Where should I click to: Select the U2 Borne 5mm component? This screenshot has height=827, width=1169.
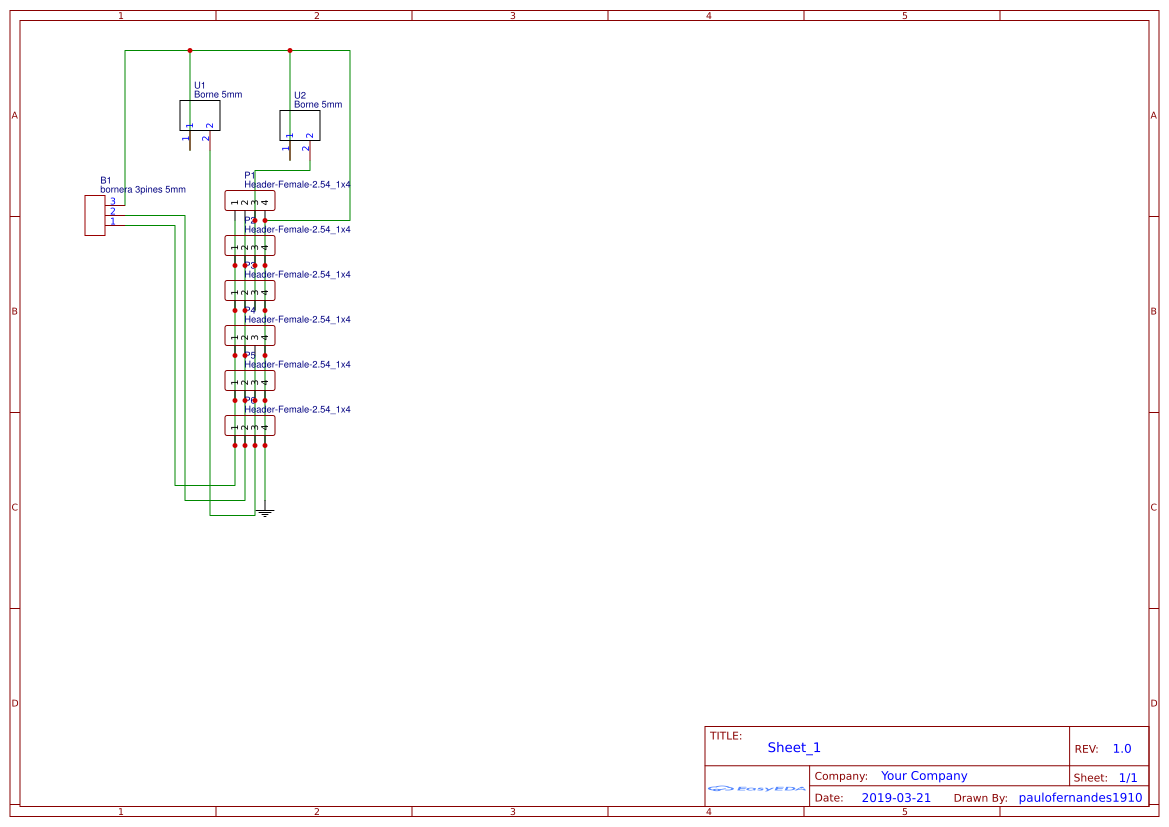click(300, 126)
